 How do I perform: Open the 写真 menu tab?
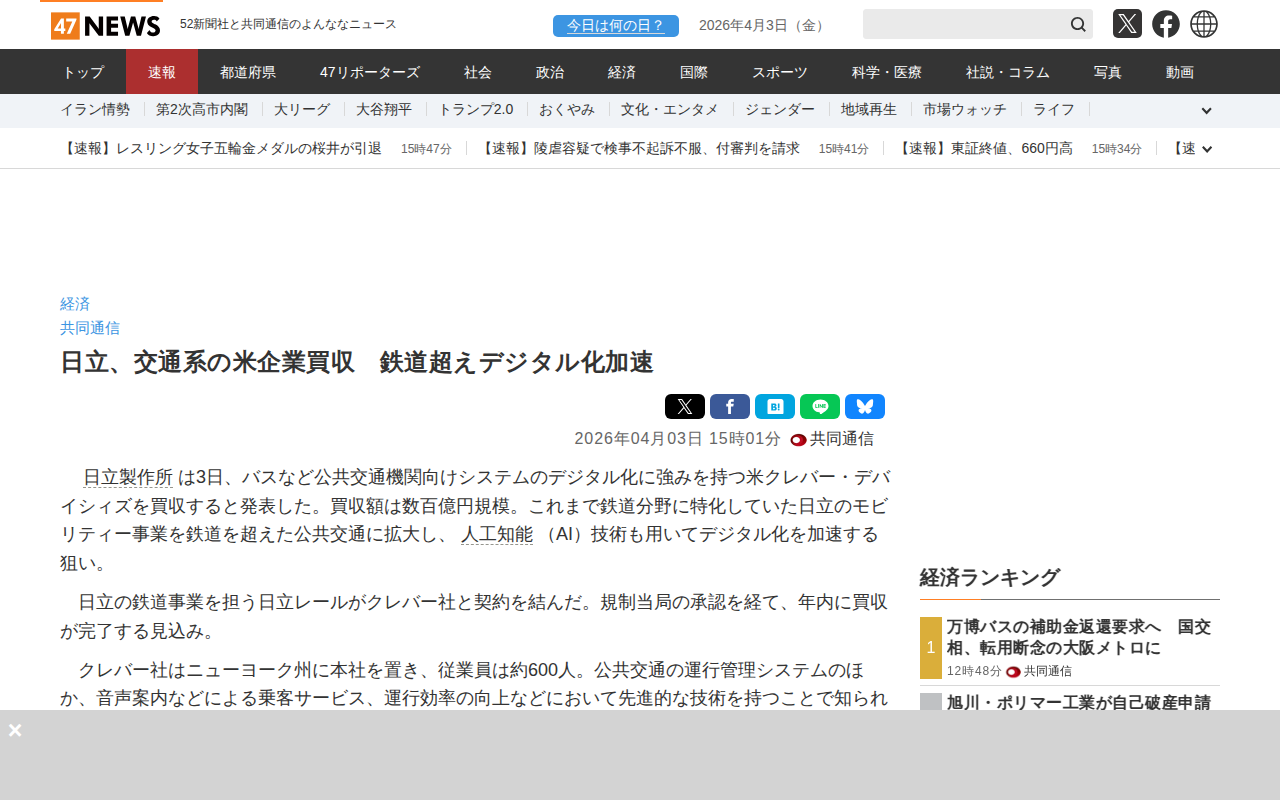(x=1108, y=72)
